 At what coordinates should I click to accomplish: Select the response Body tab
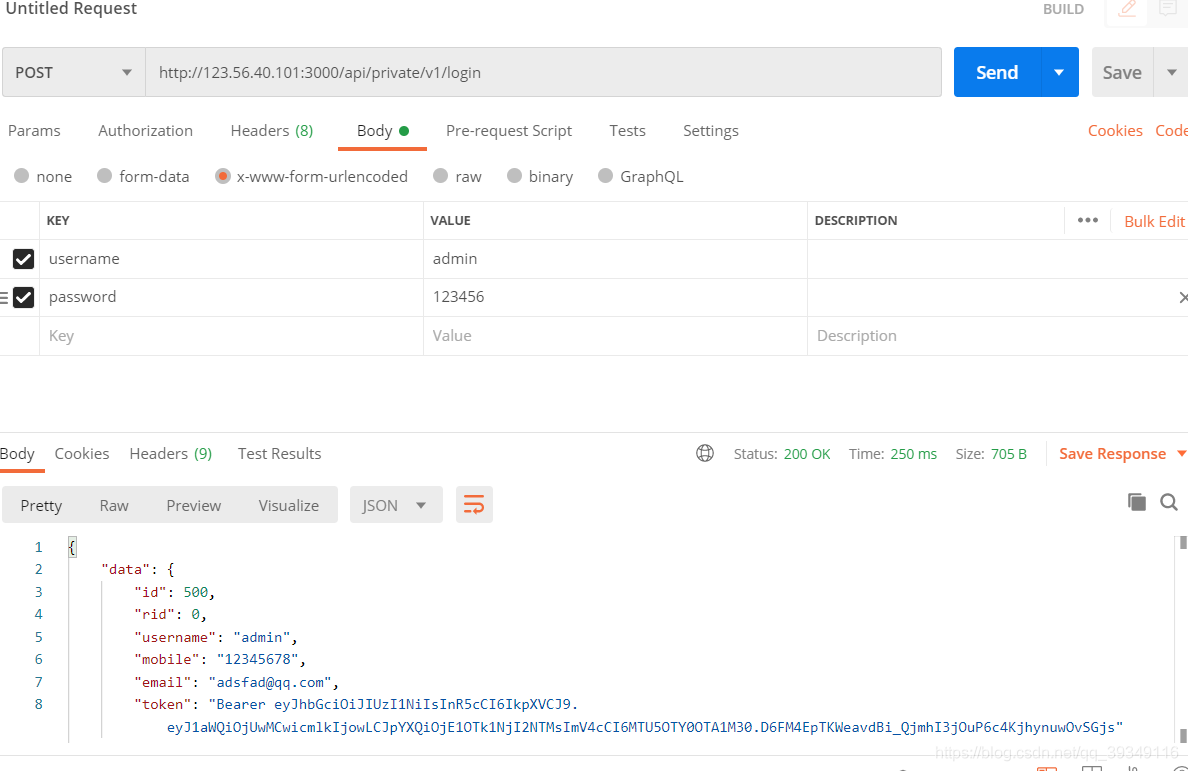[x=17, y=454]
